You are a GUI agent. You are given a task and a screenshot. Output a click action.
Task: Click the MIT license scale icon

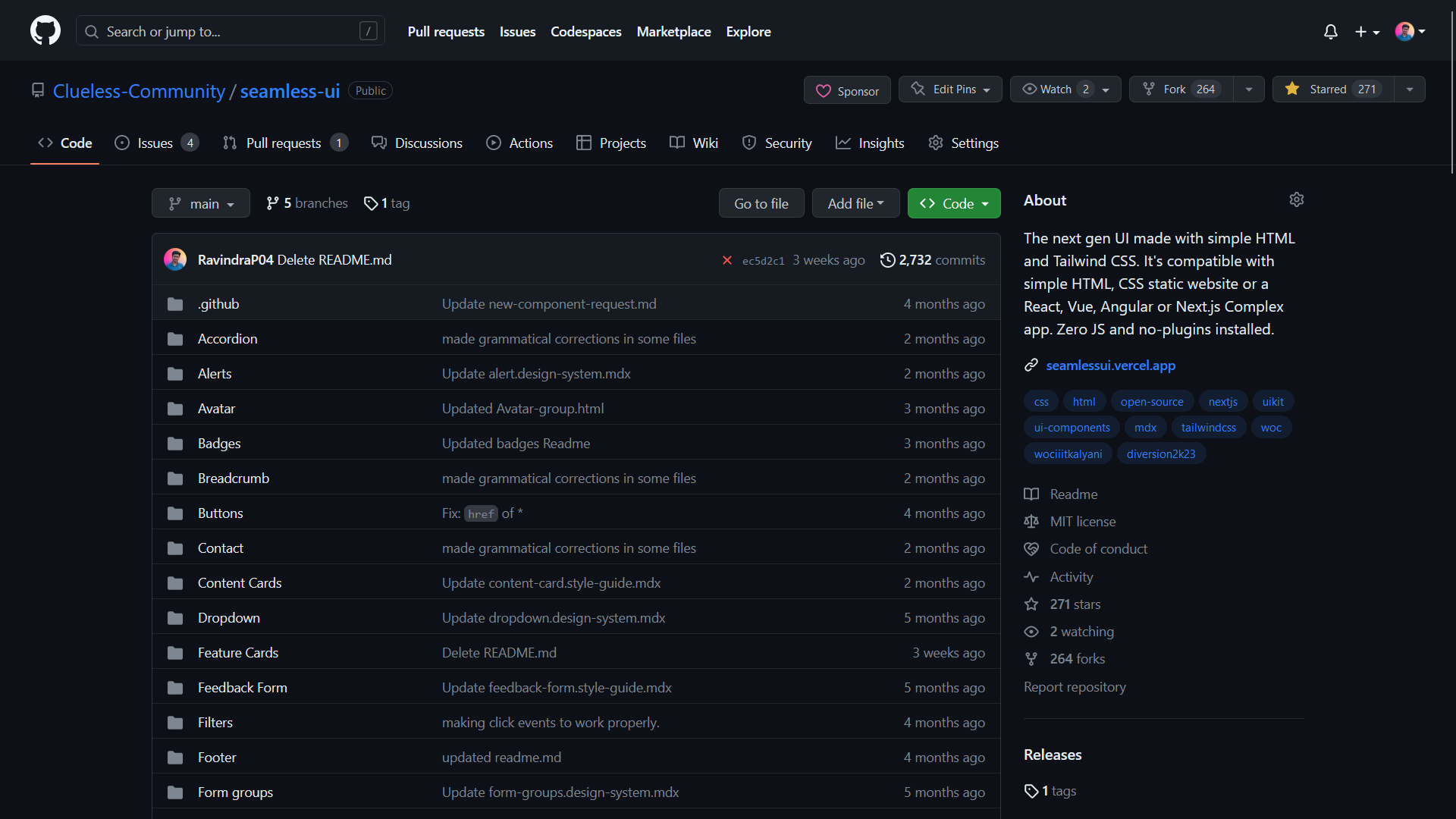[x=1031, y=522]
